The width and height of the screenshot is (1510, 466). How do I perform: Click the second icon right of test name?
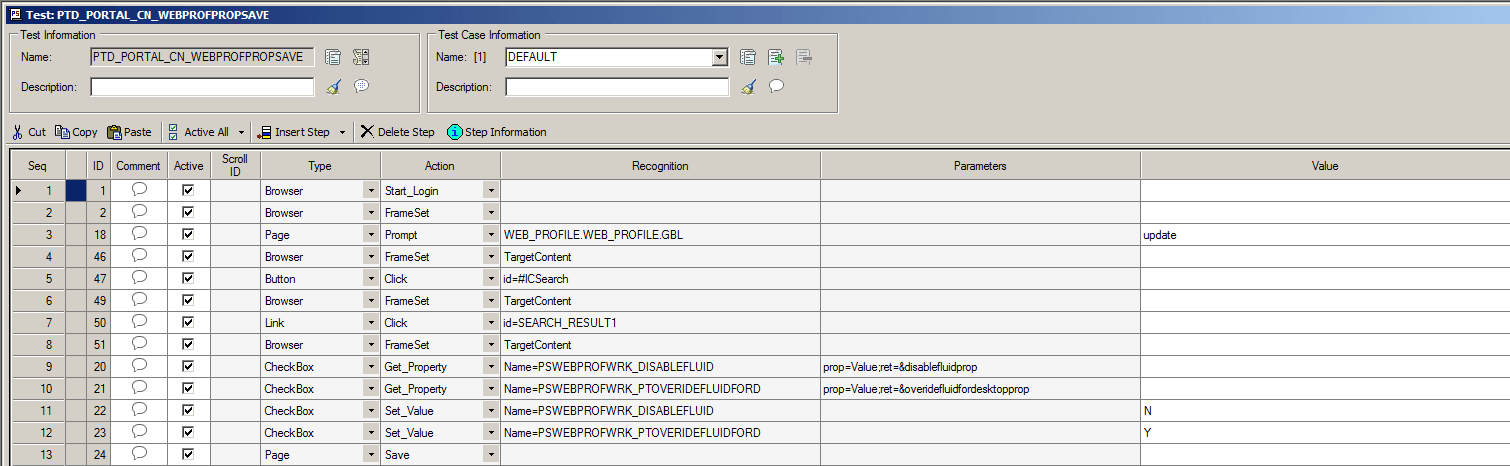[361, 57]
